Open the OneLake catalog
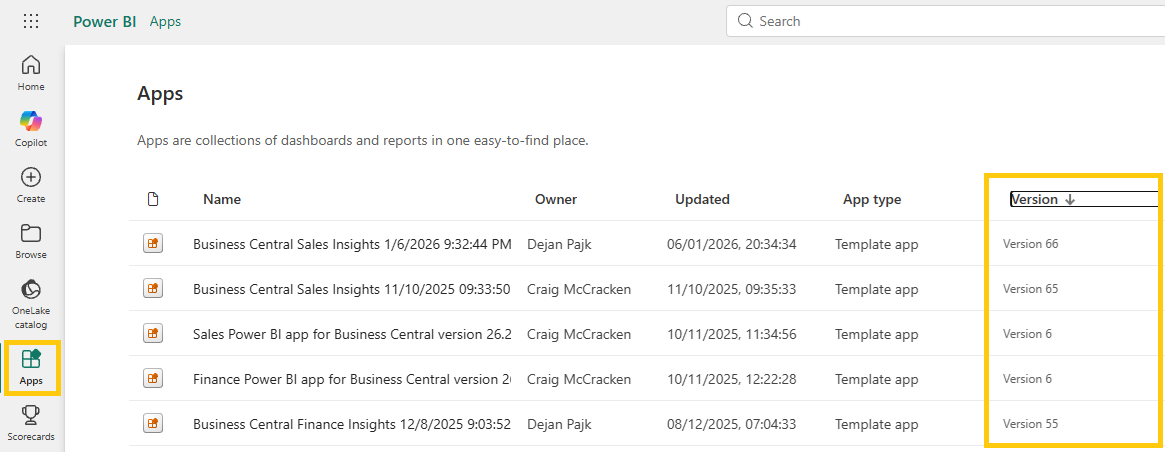 coord(31,304)
